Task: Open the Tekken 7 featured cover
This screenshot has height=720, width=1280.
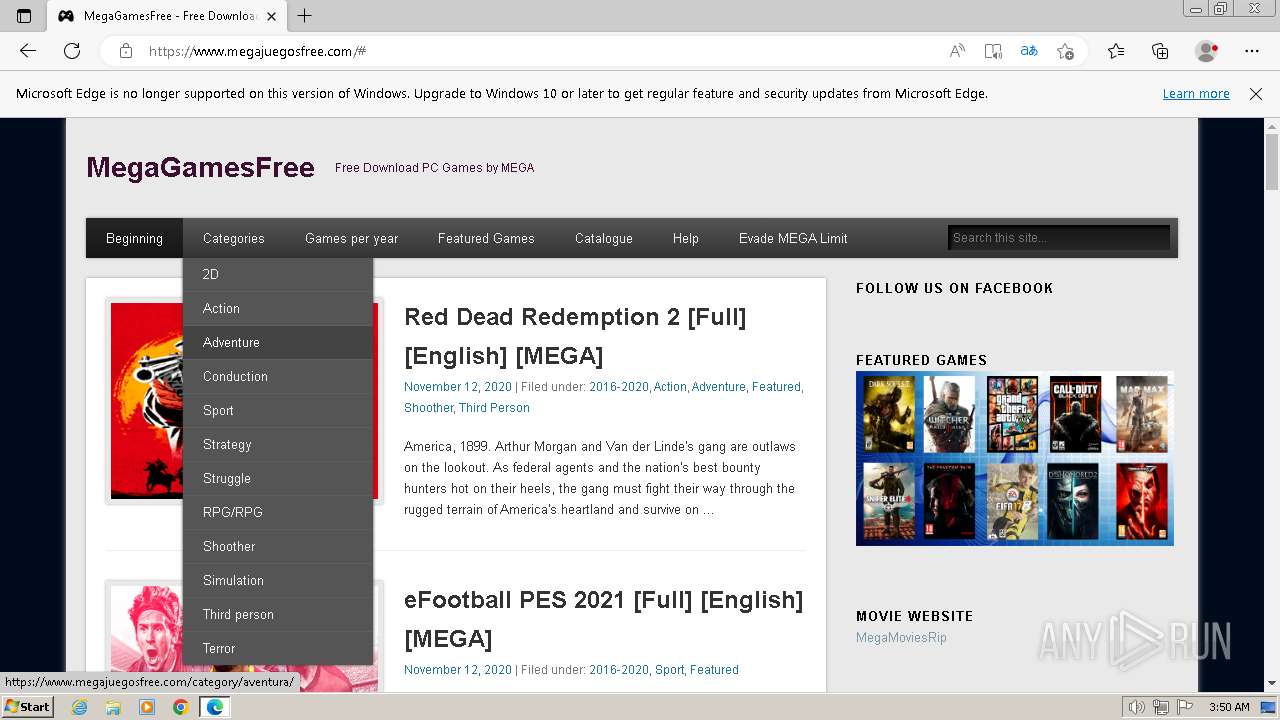Action: (x=1142, y=502)
